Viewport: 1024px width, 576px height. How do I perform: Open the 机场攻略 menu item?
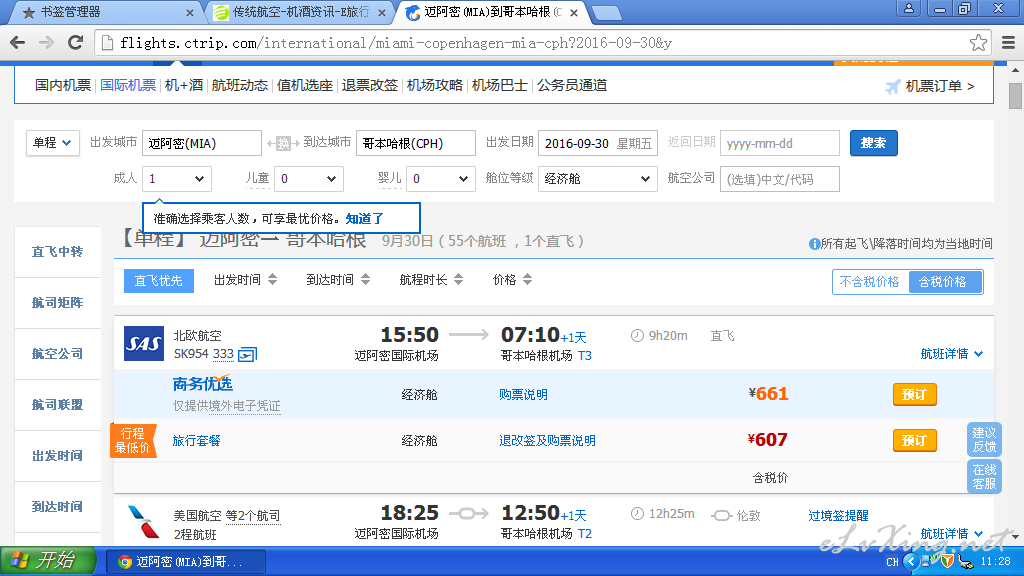(434, 86)
